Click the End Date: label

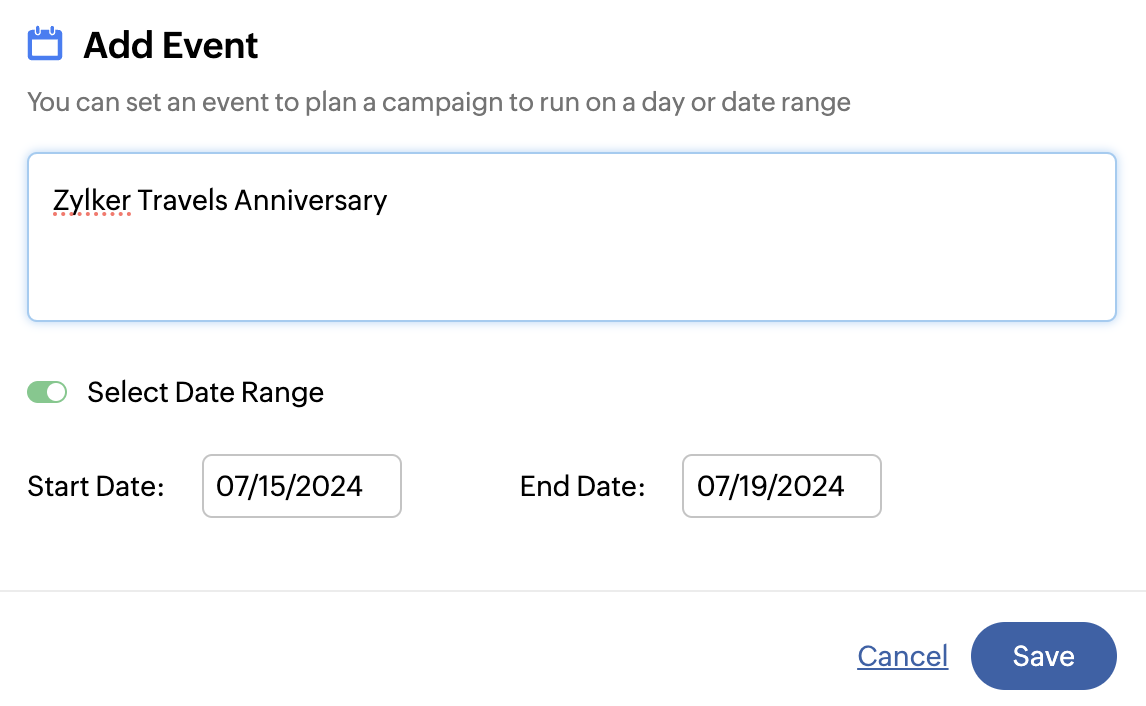point(582,486)
